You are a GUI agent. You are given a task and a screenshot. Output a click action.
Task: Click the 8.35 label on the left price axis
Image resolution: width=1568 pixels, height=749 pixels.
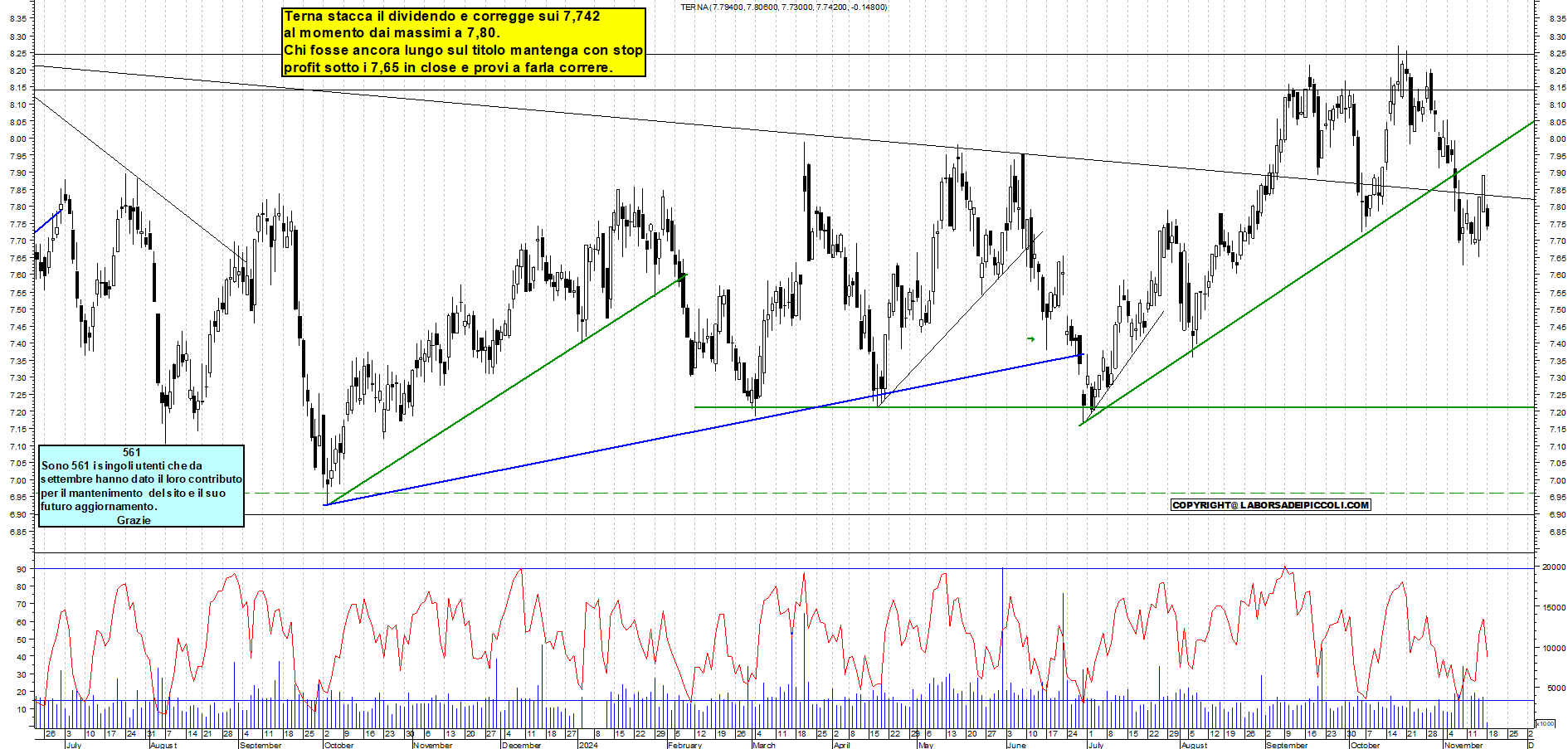point(17,18)
